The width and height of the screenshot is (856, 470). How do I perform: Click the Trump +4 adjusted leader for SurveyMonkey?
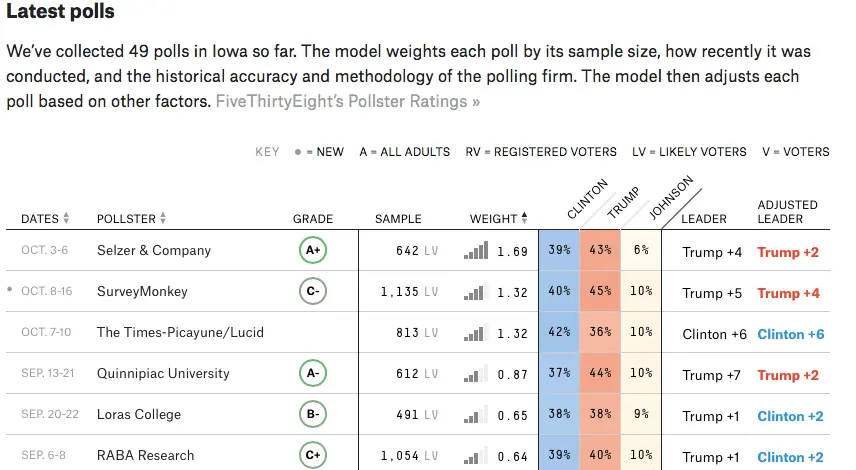[788, 293]
